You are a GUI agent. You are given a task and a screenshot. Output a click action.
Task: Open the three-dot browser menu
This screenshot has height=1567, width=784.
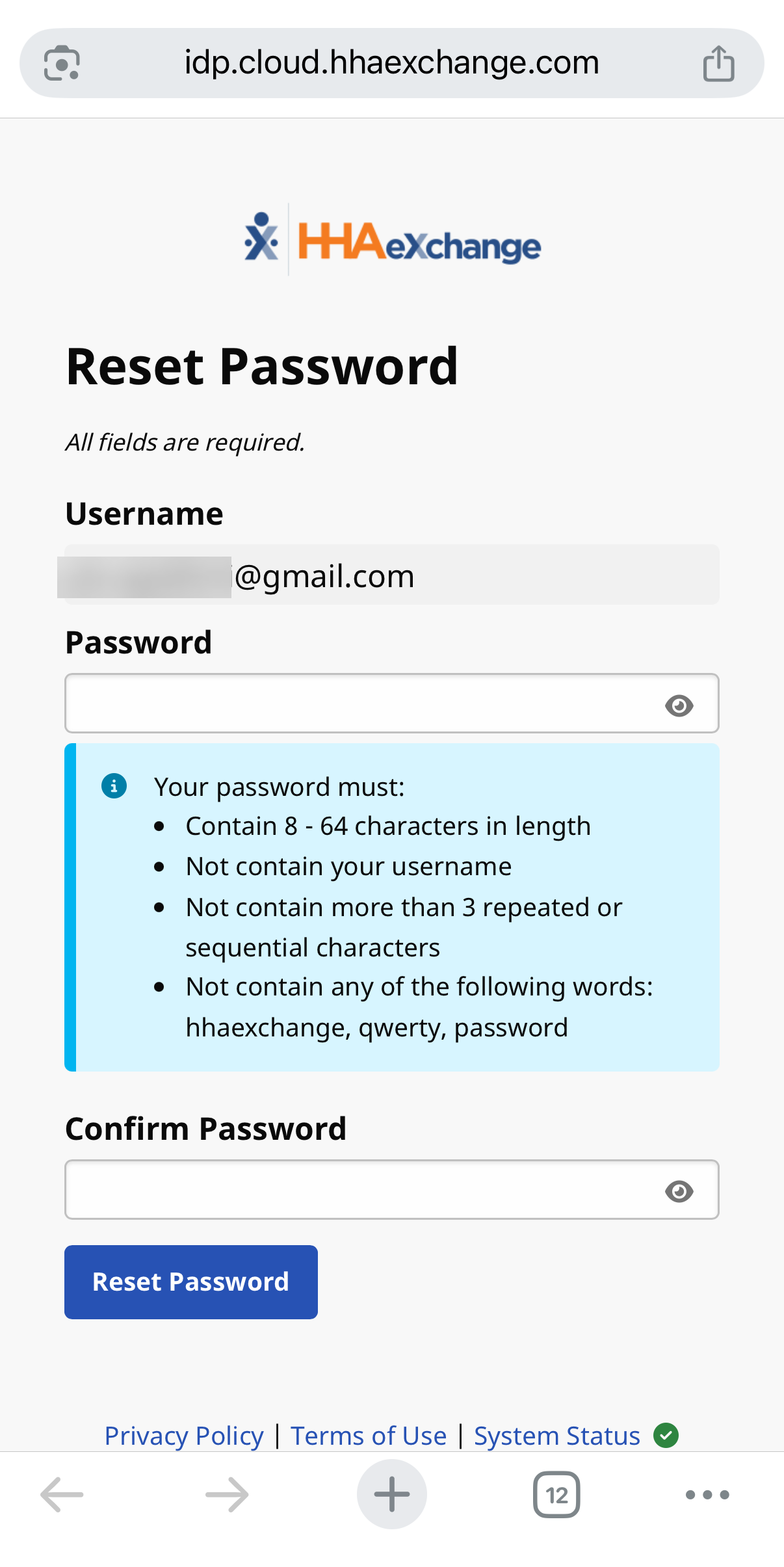tap(707, 1494)
